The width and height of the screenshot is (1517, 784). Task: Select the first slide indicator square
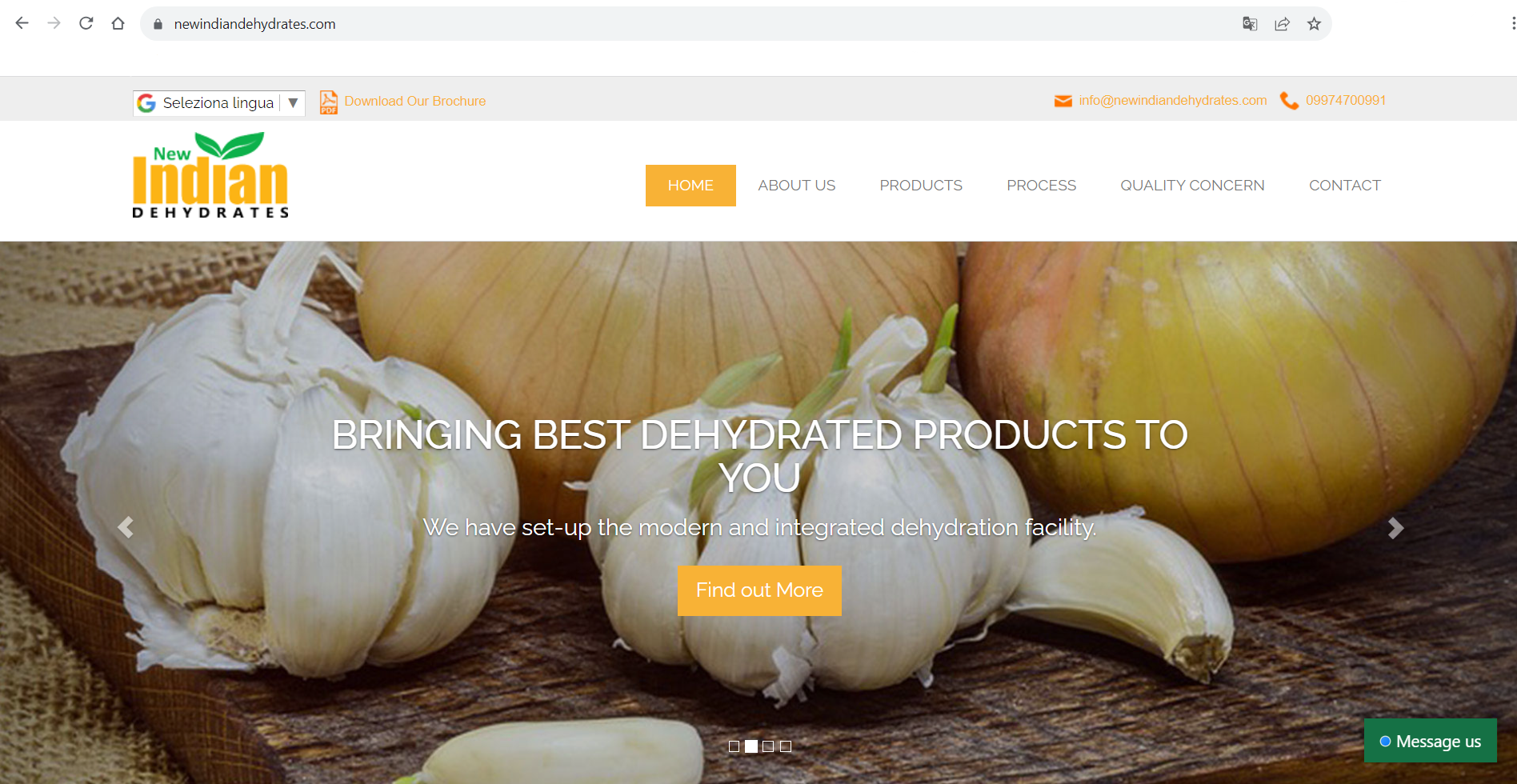pos(734,746)
